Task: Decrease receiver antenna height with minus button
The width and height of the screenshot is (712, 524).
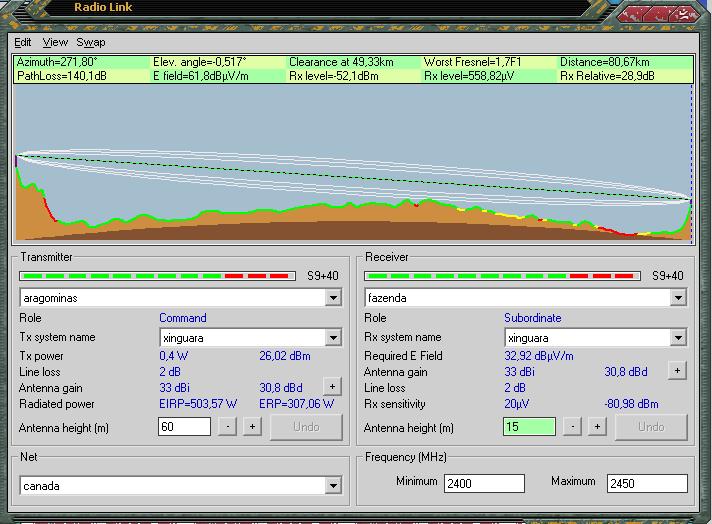Action: (573, 427)
